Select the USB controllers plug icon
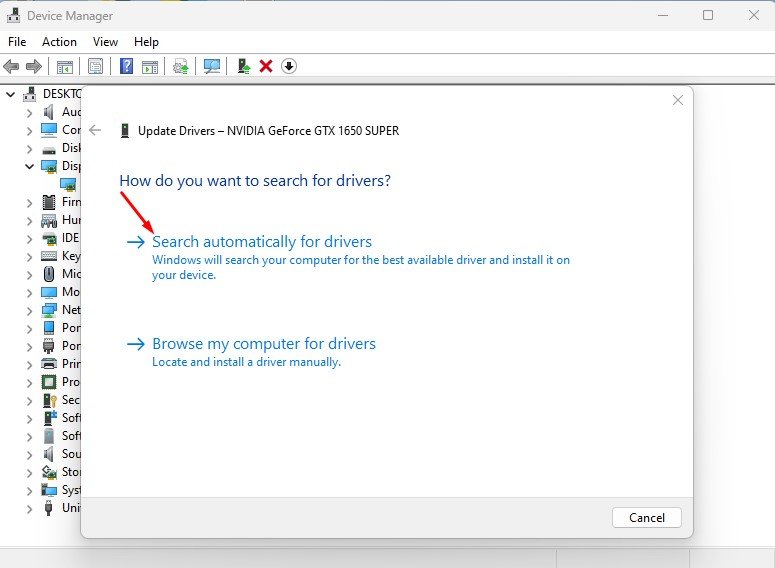775x568 pixels. [48, 508]
